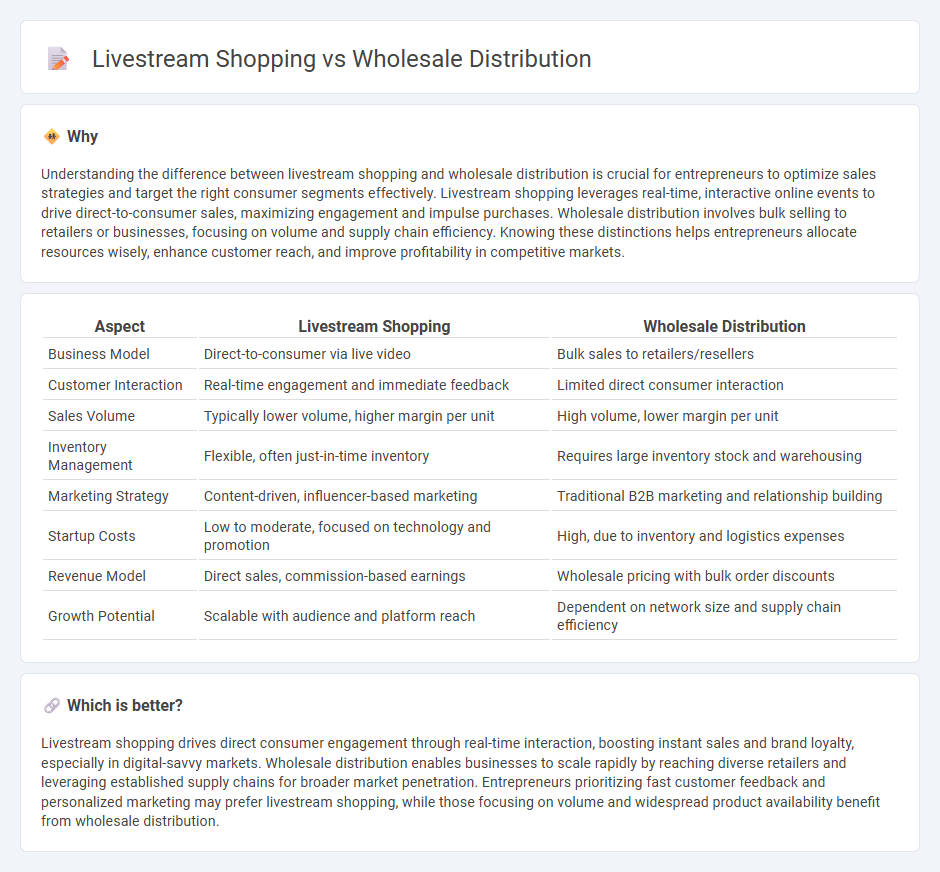
Task: Click 'High, due to inventory and logistics expenses'
Action: click(700, 536)
